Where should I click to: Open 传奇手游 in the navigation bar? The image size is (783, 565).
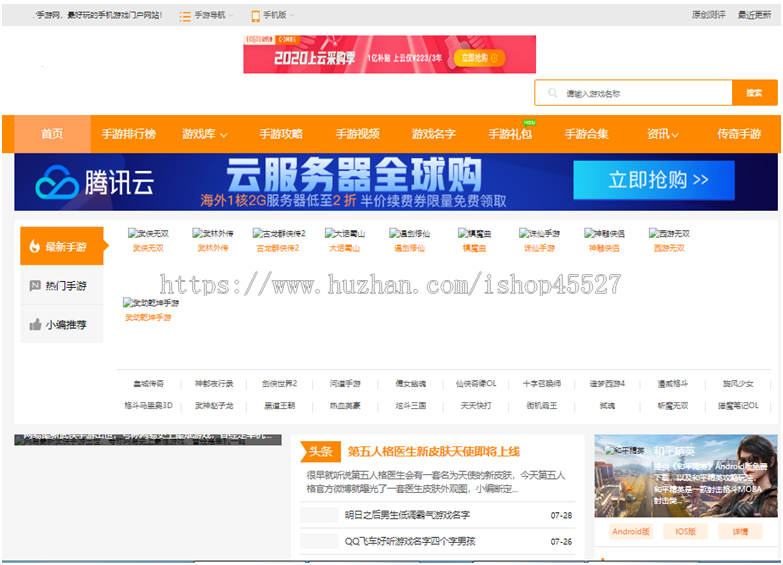[x=739, y=134]
